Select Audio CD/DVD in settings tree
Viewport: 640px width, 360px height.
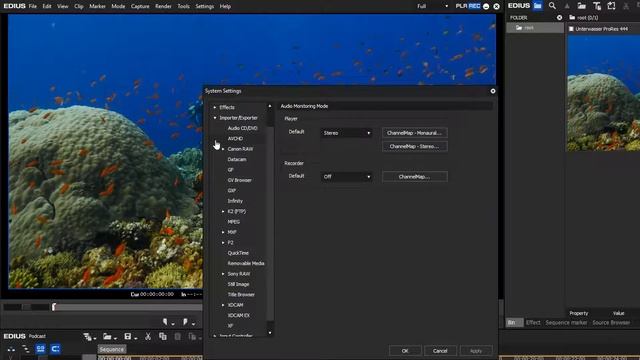coord(242,128)
